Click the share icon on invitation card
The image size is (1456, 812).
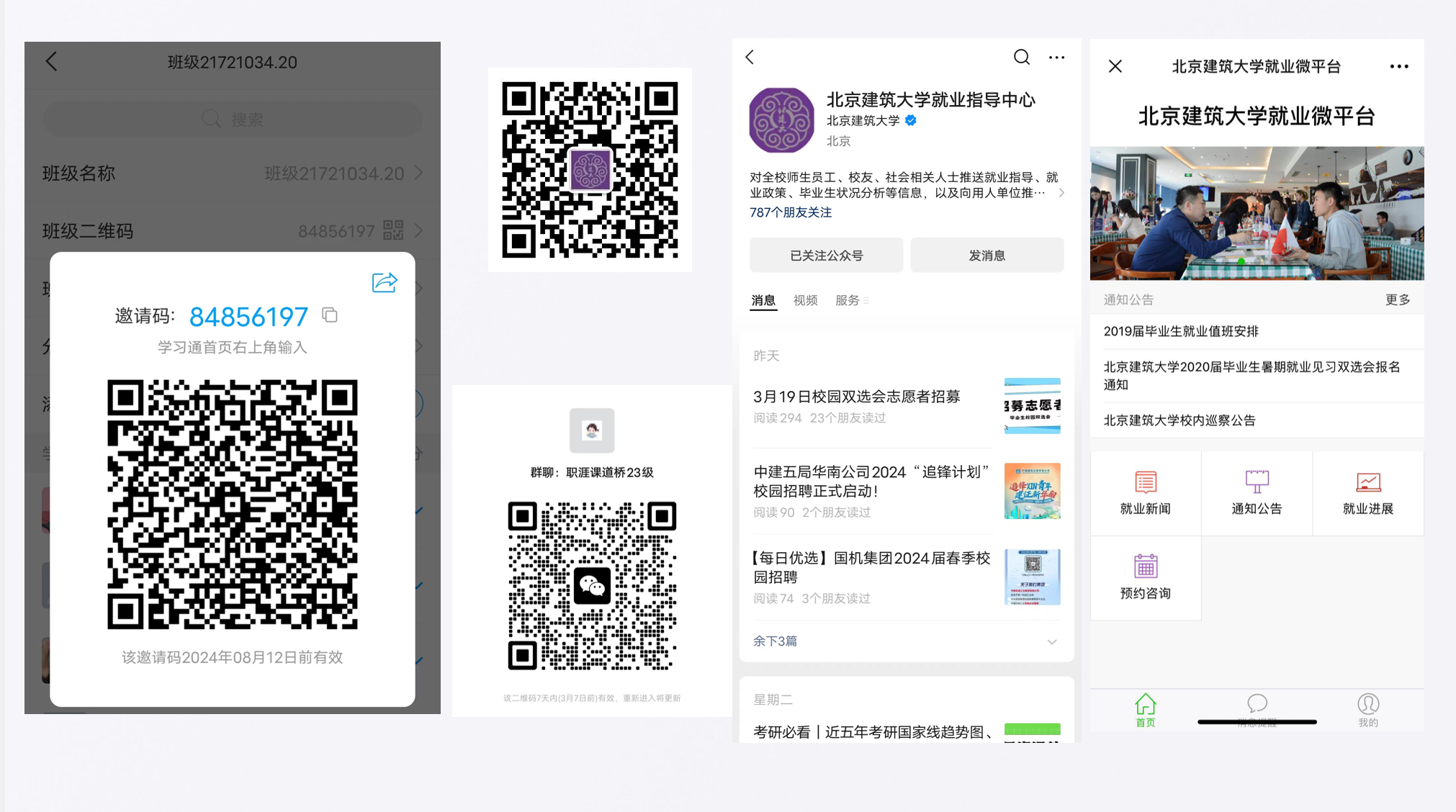tap(385, 282)
